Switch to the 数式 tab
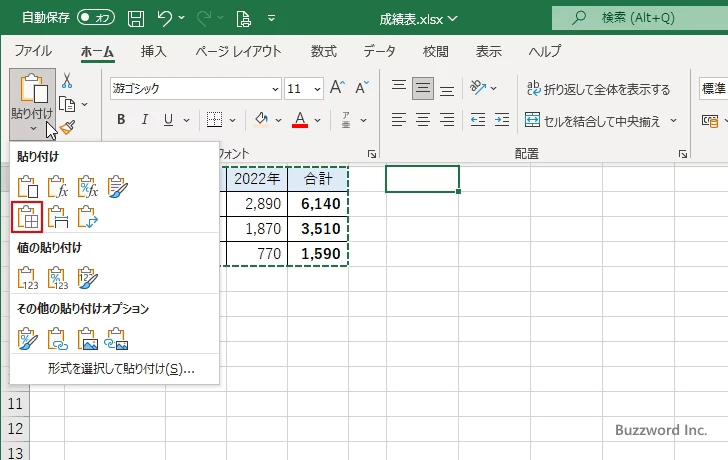The width and height of the screenshot is (728, 460). point(324,51)
